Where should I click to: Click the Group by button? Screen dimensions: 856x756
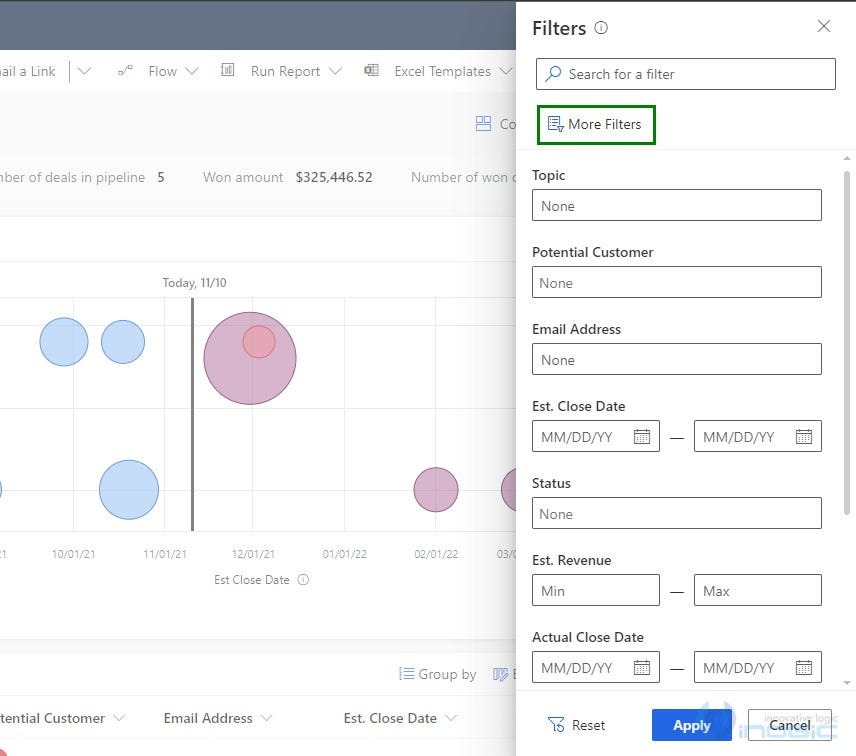coord(437,674)
